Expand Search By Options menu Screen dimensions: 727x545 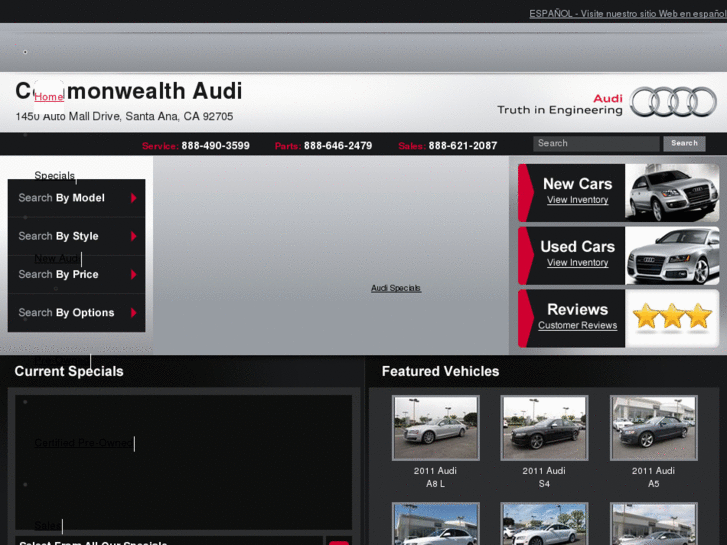[x=77, y=313]
